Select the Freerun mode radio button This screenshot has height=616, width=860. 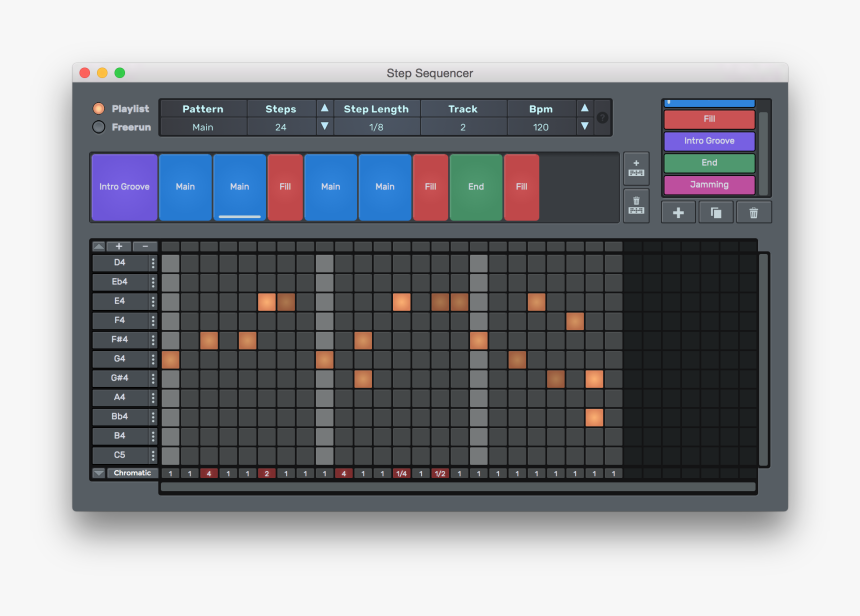(99, 127)
